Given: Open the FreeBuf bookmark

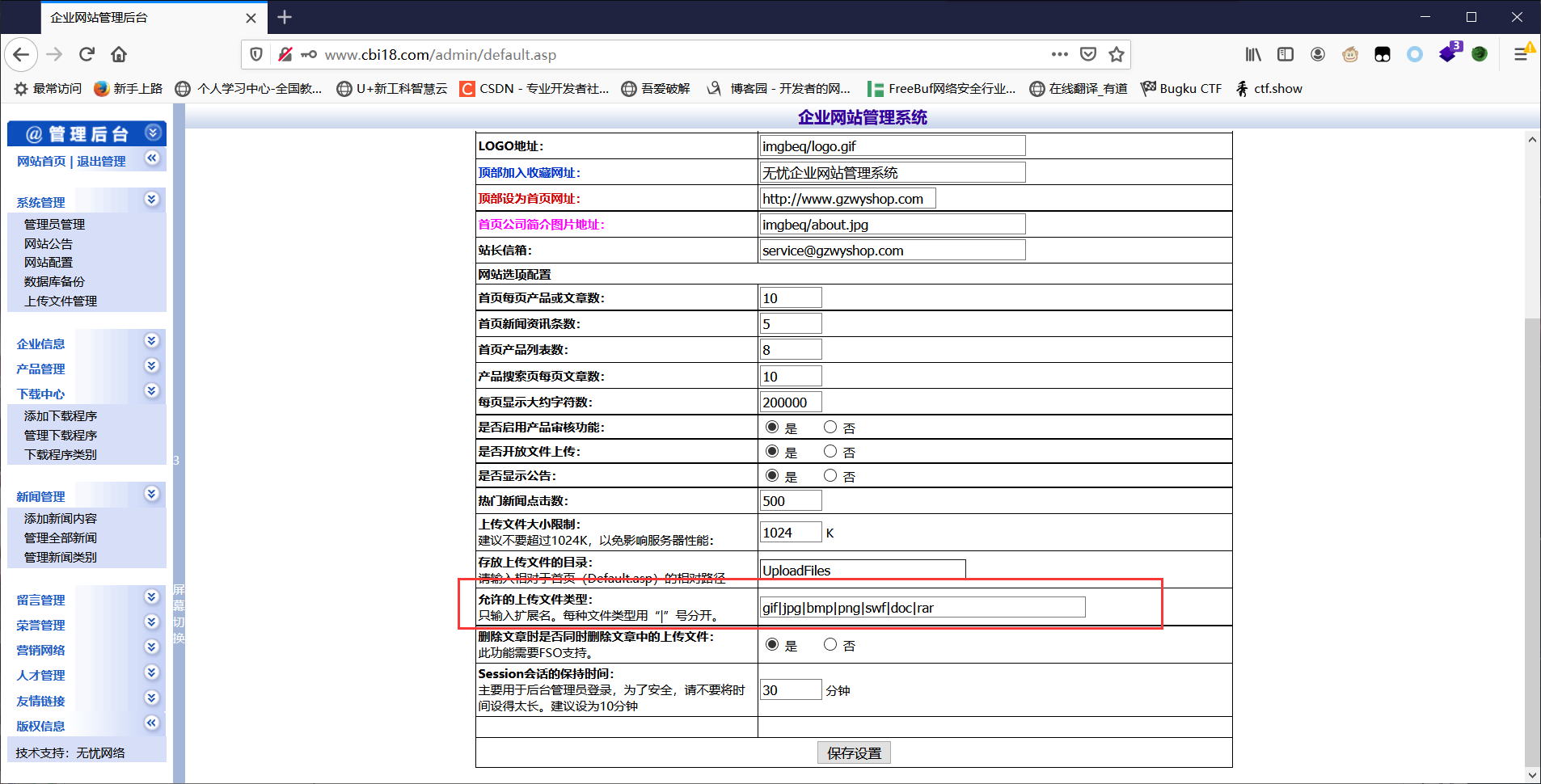Looking at the screenshot, I should click(942, 89).
